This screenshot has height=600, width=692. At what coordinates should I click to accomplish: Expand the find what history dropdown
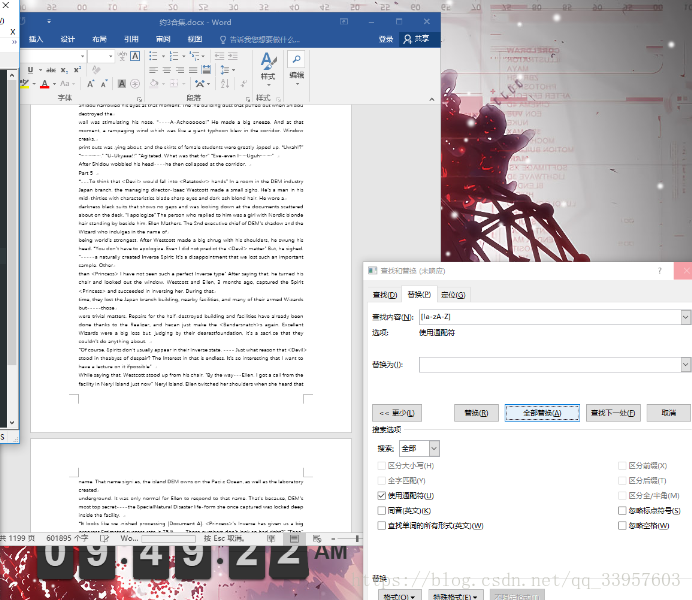point(685,317)
